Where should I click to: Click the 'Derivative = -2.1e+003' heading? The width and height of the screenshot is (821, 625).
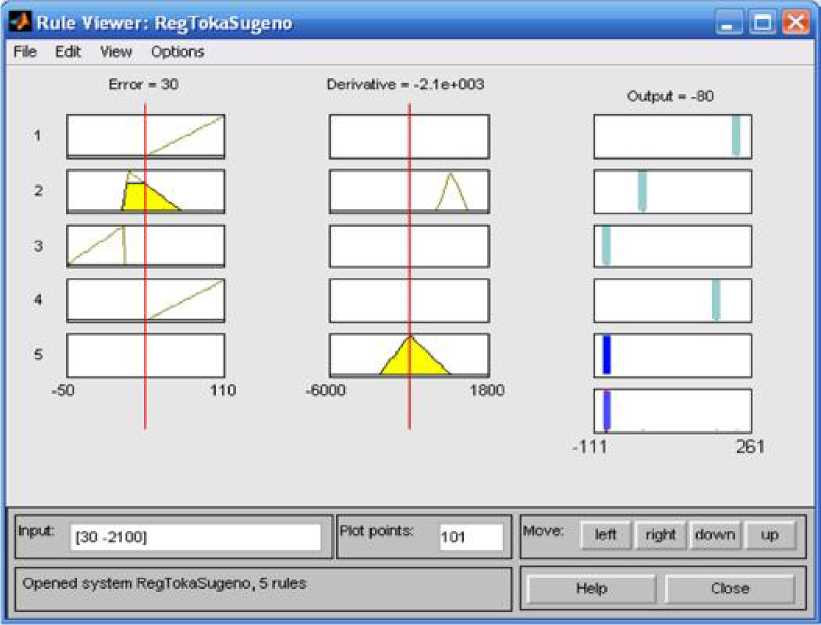coord(405,84)
